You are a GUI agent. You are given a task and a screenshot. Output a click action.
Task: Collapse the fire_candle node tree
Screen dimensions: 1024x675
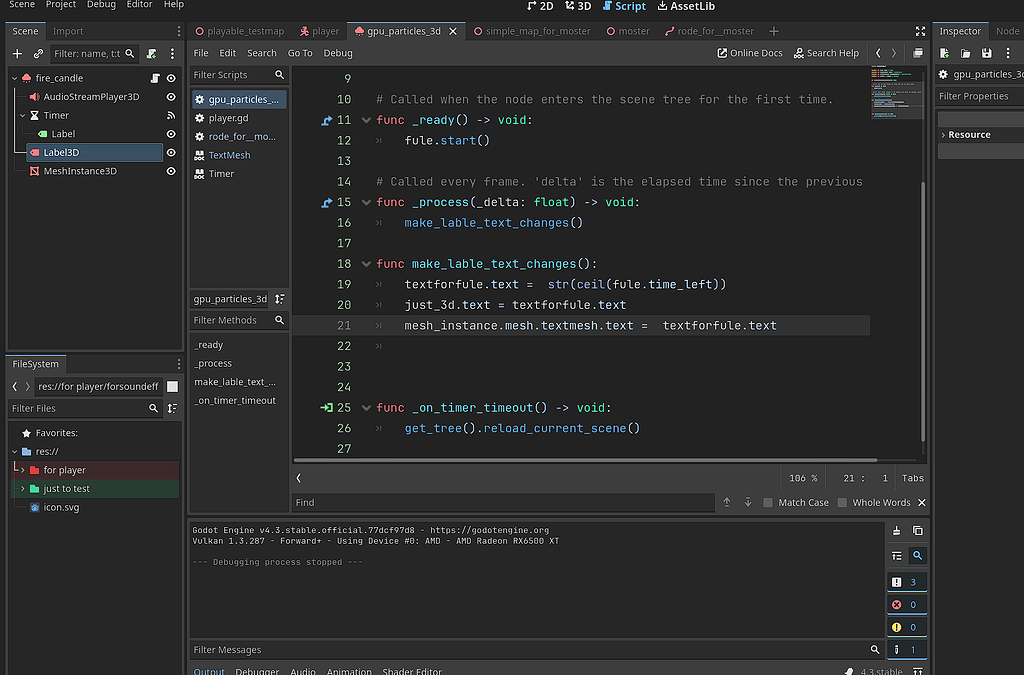pyautogui.click(x=14, y=77)
